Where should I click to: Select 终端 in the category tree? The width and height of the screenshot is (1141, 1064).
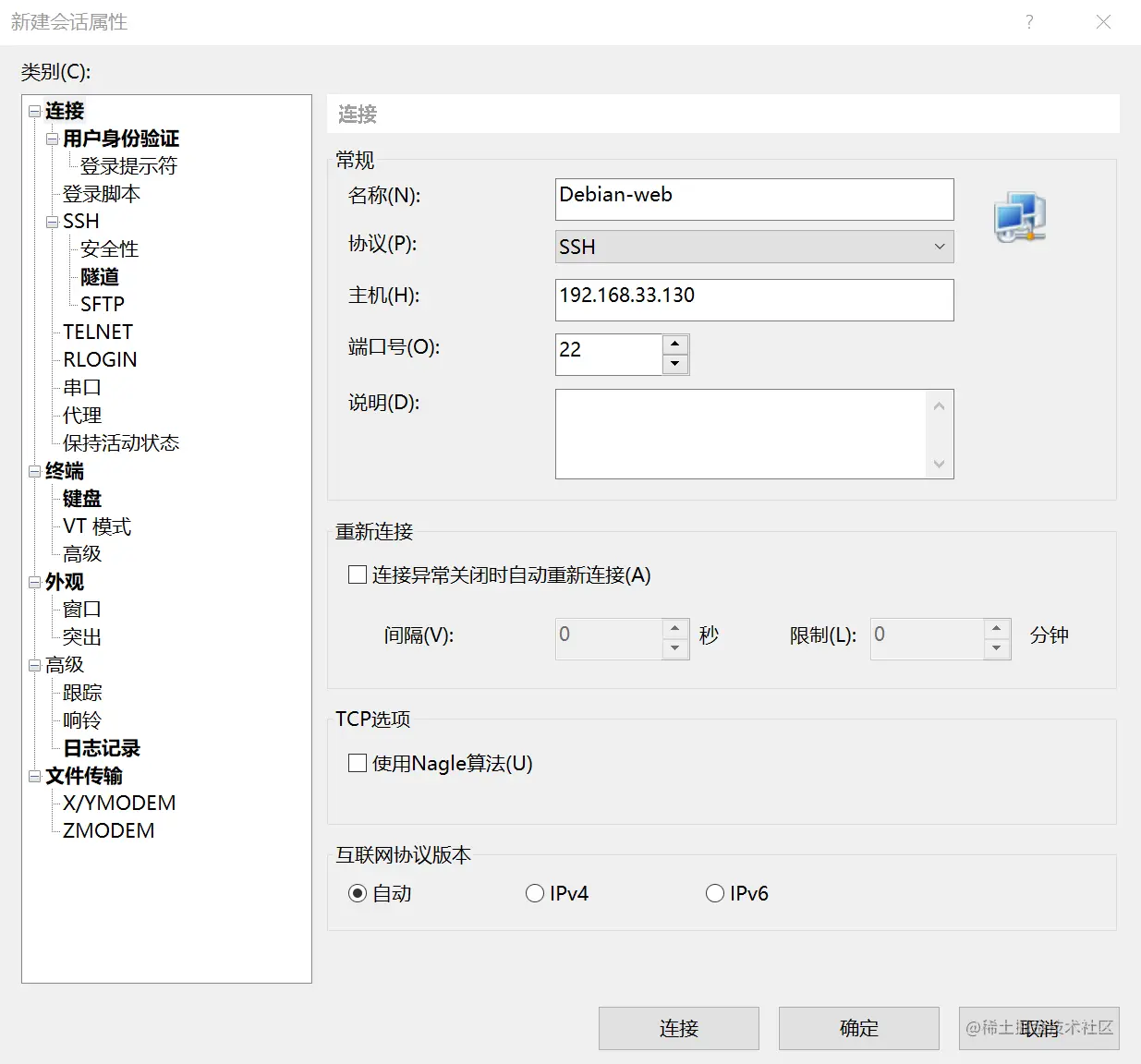[65, 471]
